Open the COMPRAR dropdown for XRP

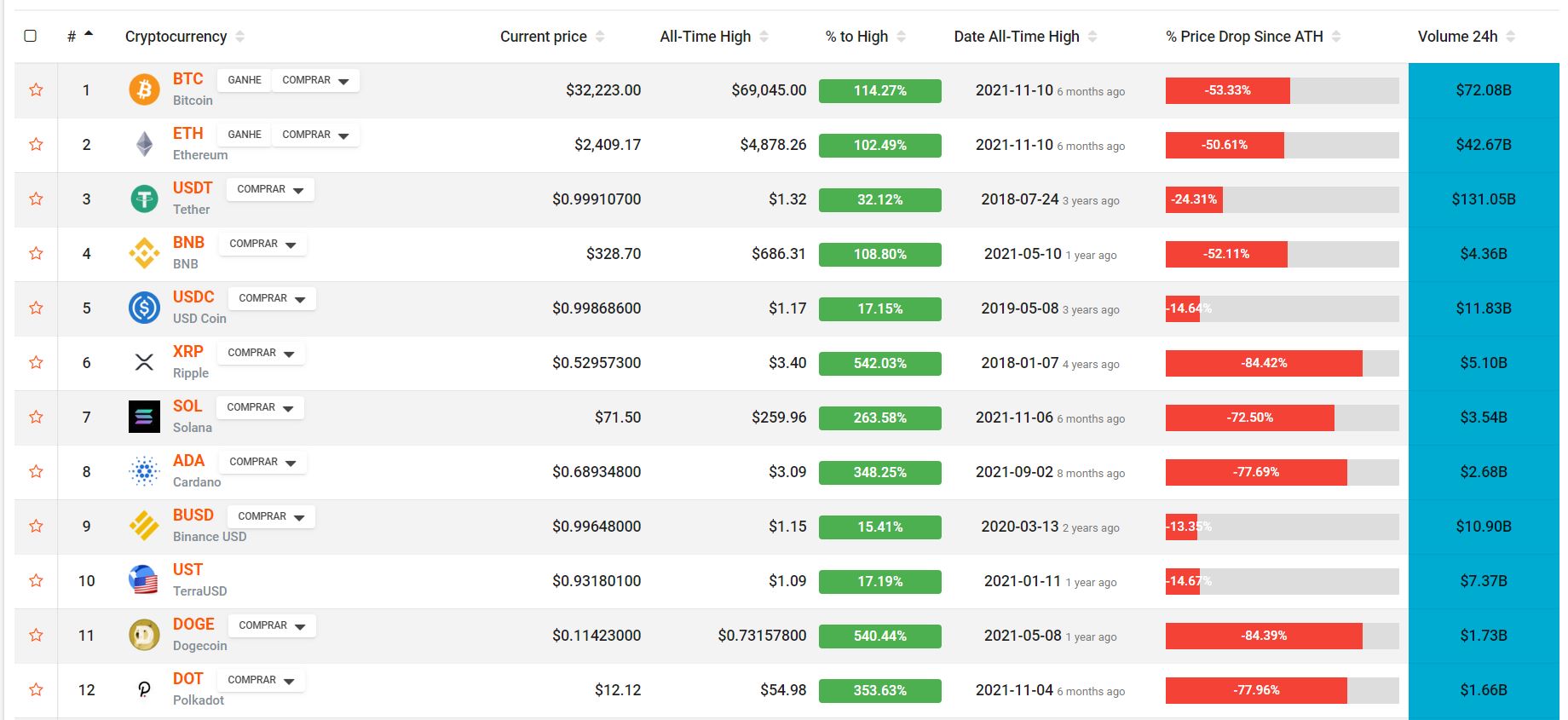pyautogui.click(x=261, y=353)
